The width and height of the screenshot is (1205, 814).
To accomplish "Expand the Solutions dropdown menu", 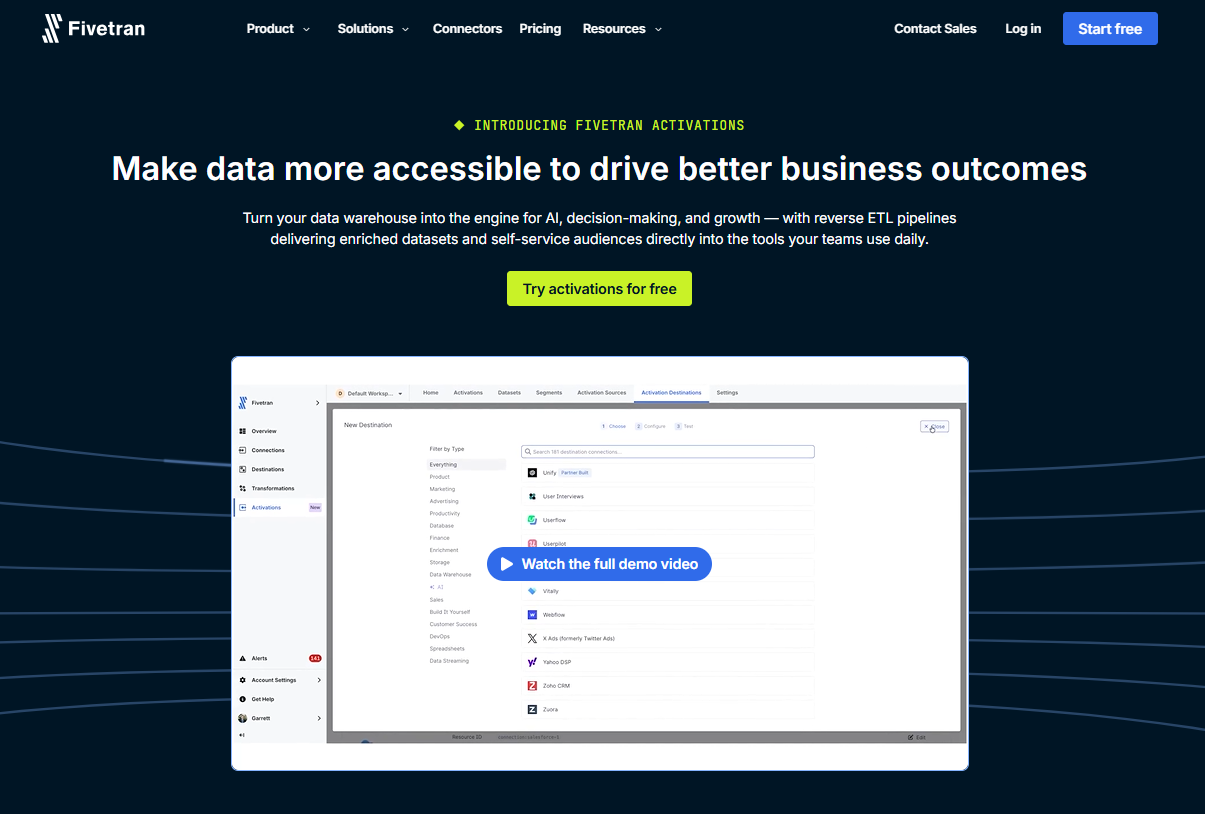I will coord(373,29).
